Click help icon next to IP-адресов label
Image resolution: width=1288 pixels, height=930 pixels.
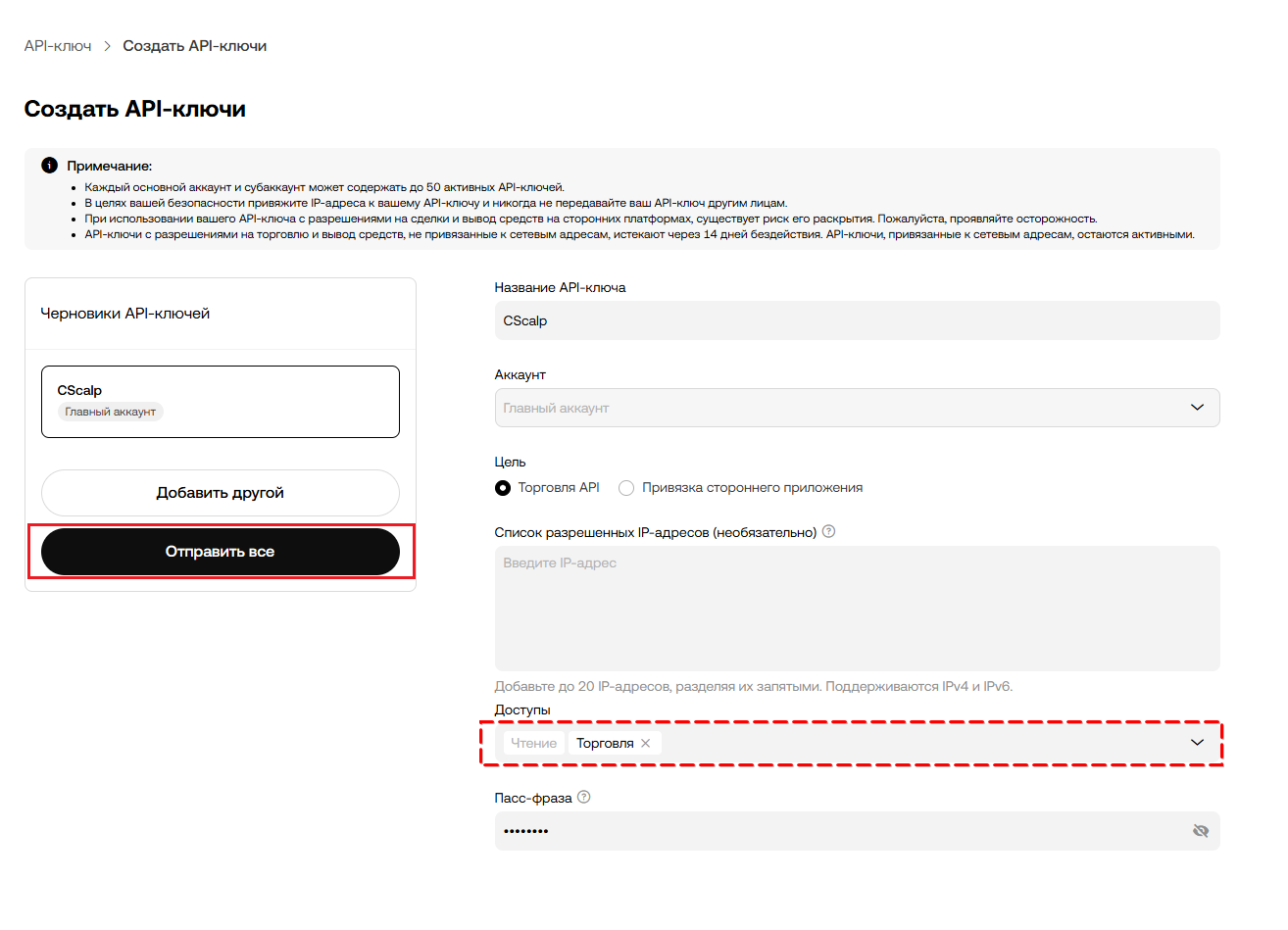click(x=828, y=531)
